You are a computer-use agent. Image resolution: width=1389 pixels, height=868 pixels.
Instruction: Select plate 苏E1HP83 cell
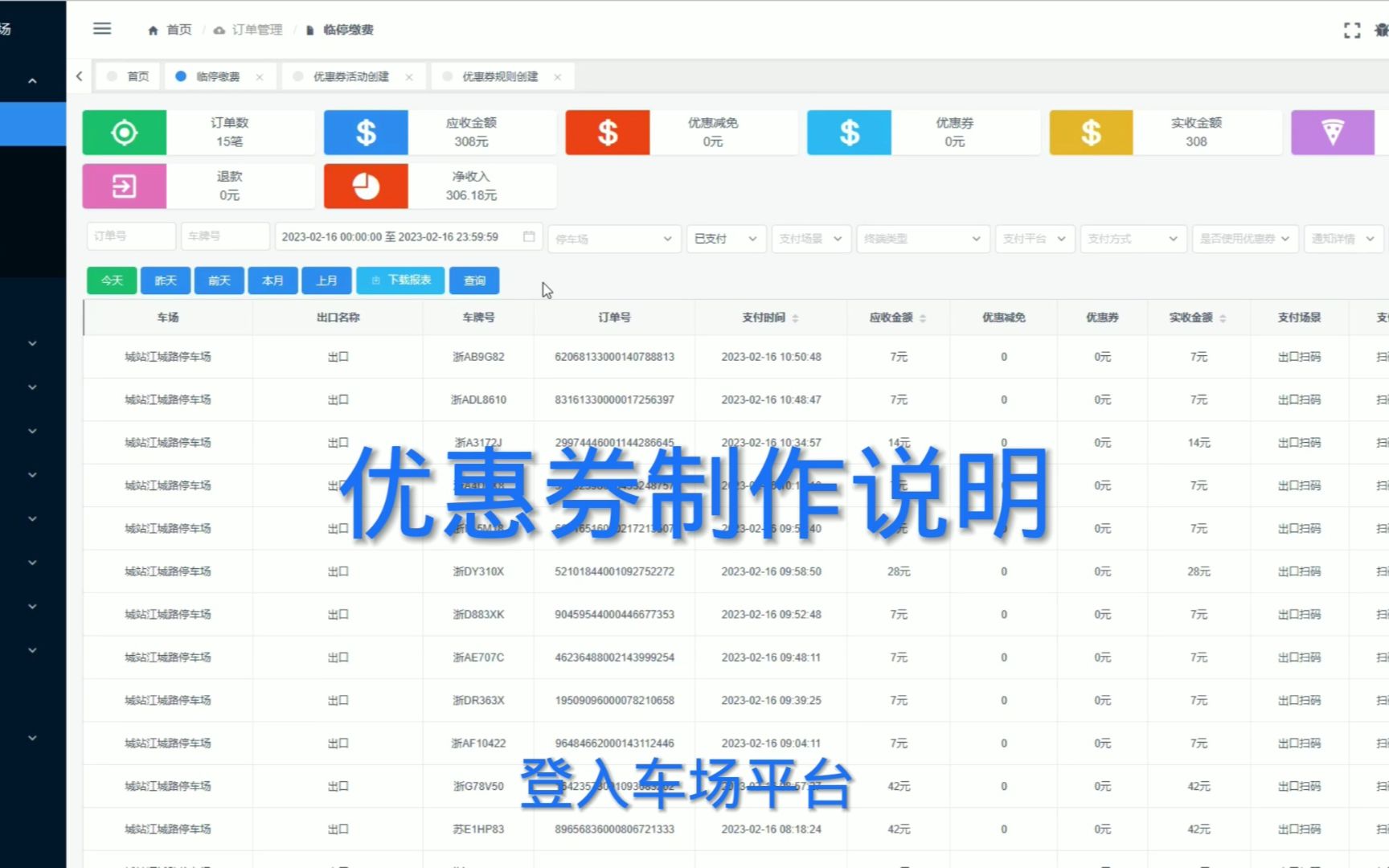click(478, 829)
